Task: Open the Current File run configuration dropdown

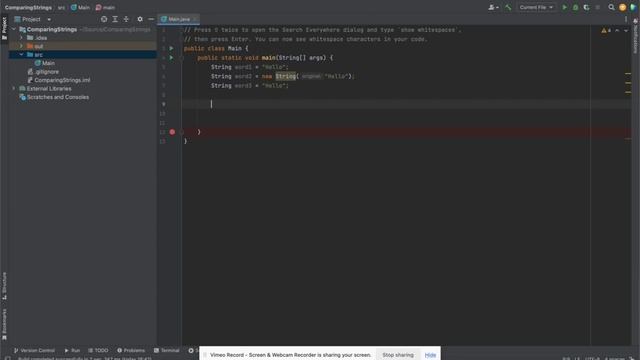Action: point(536,7)
